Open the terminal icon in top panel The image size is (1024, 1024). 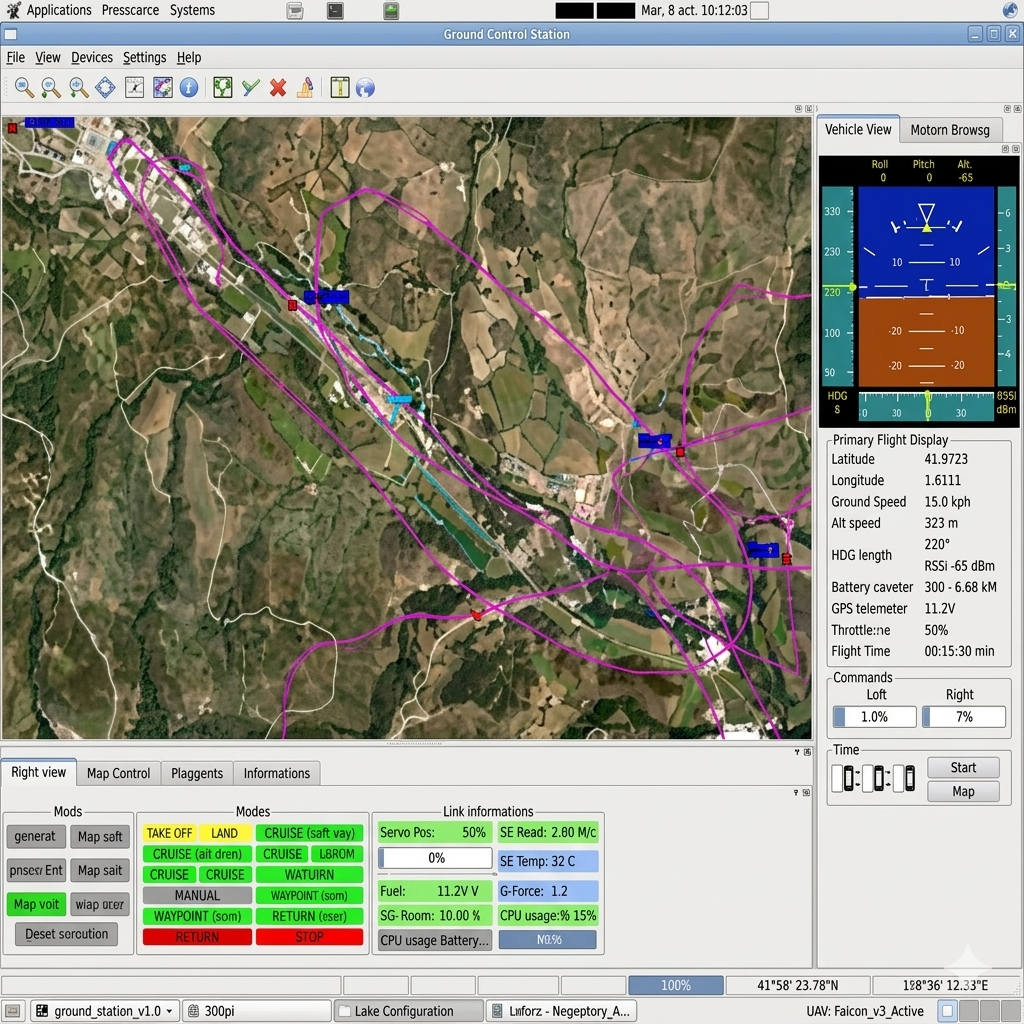pos(336,11)
